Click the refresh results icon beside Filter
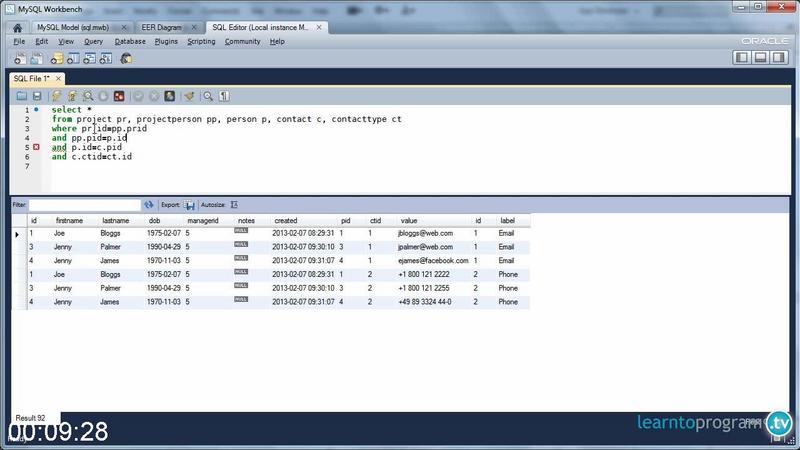This screenshot has height=450, width=800. [x=148, y=205]
